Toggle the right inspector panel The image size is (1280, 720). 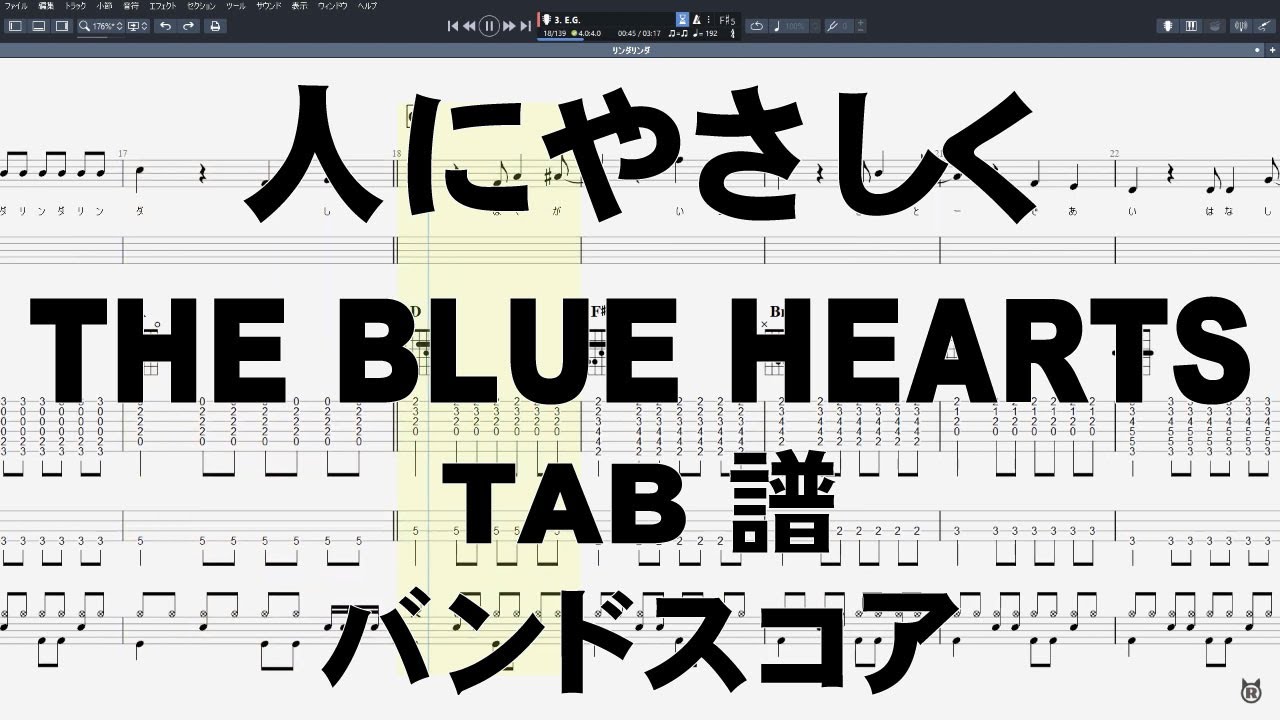click(61, 26)
